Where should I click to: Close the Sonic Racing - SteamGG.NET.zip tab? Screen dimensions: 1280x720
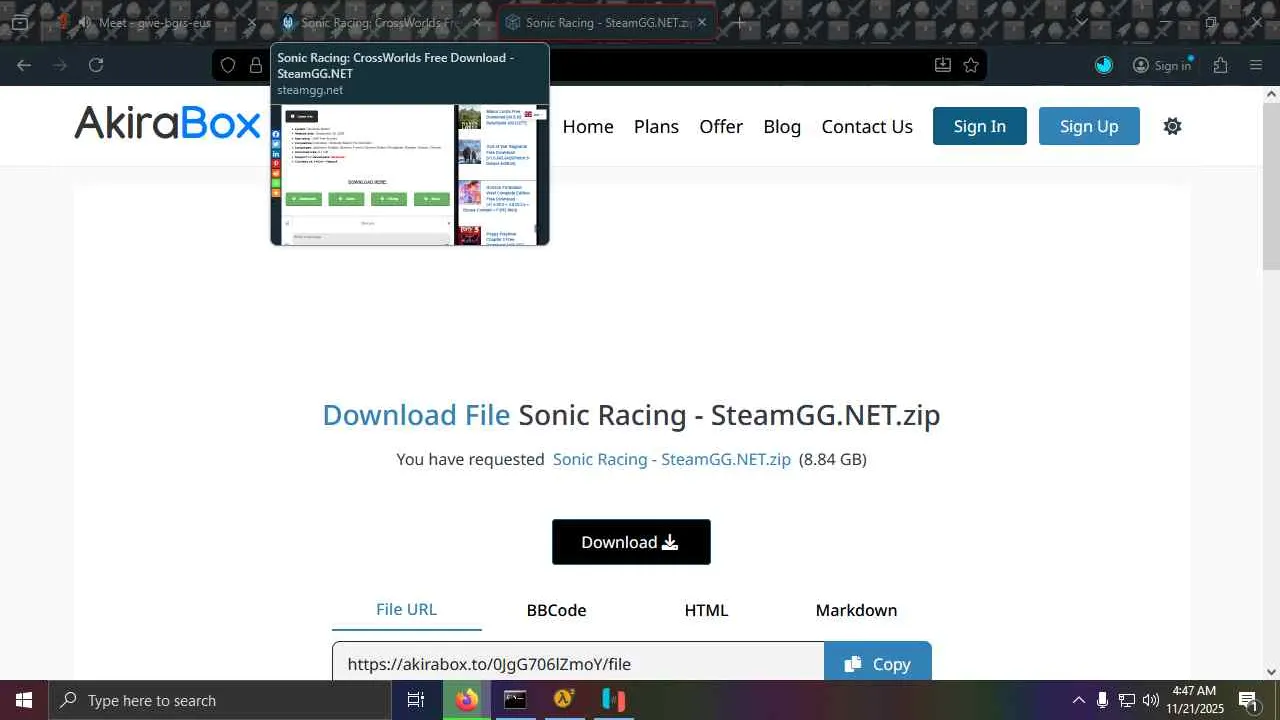(702, 22)
